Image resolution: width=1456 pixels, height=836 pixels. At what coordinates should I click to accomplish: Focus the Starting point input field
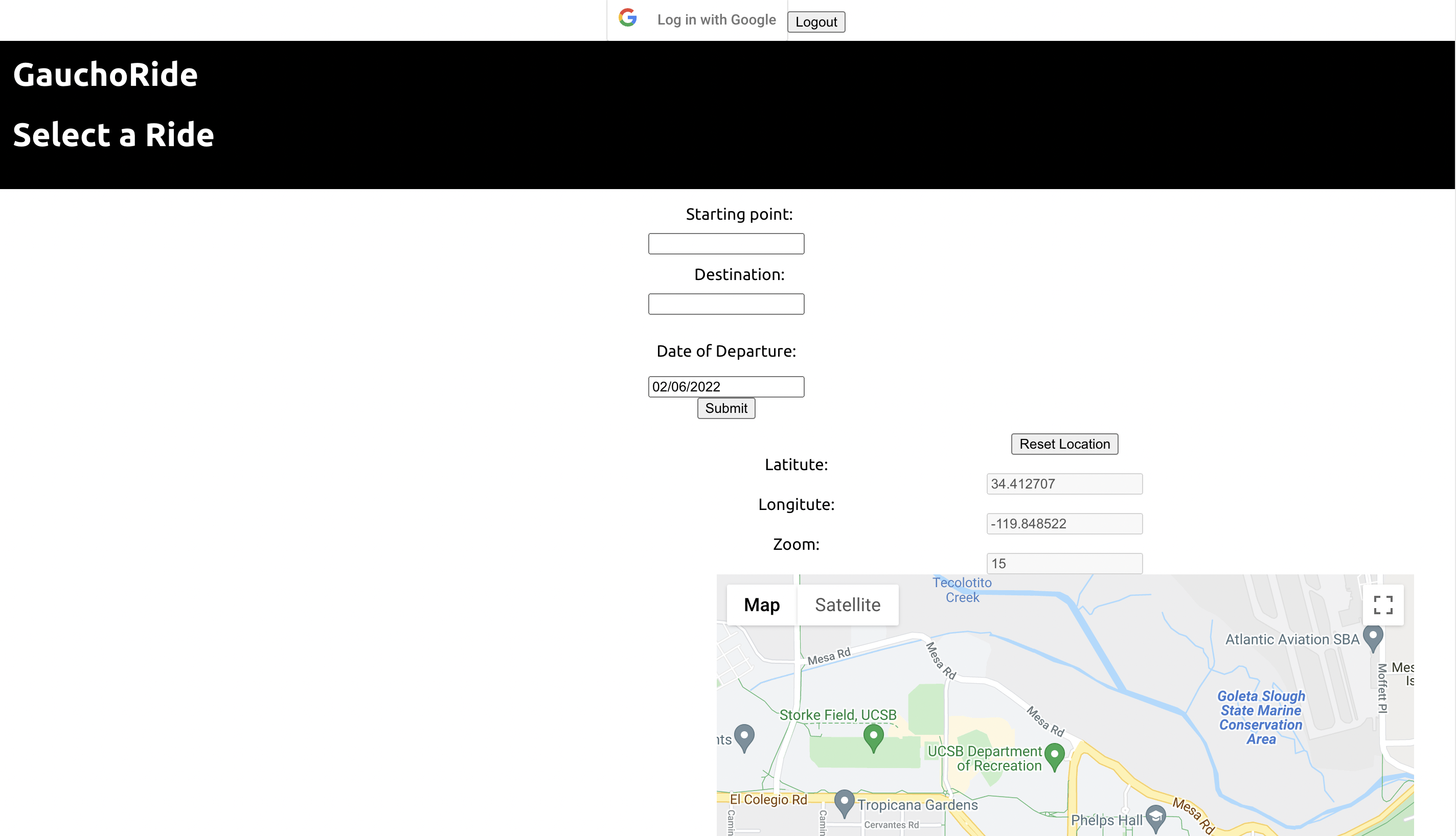(x=726, y=243)
